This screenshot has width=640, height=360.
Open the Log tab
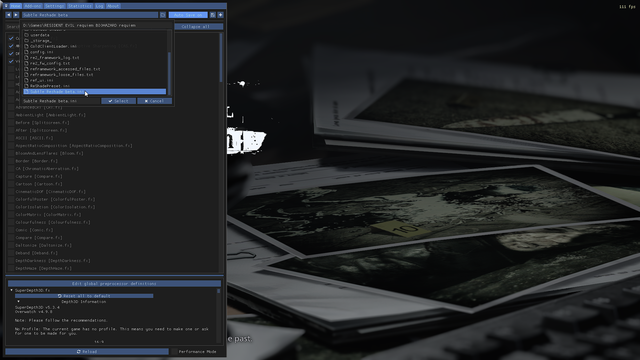tap(100, 6)
